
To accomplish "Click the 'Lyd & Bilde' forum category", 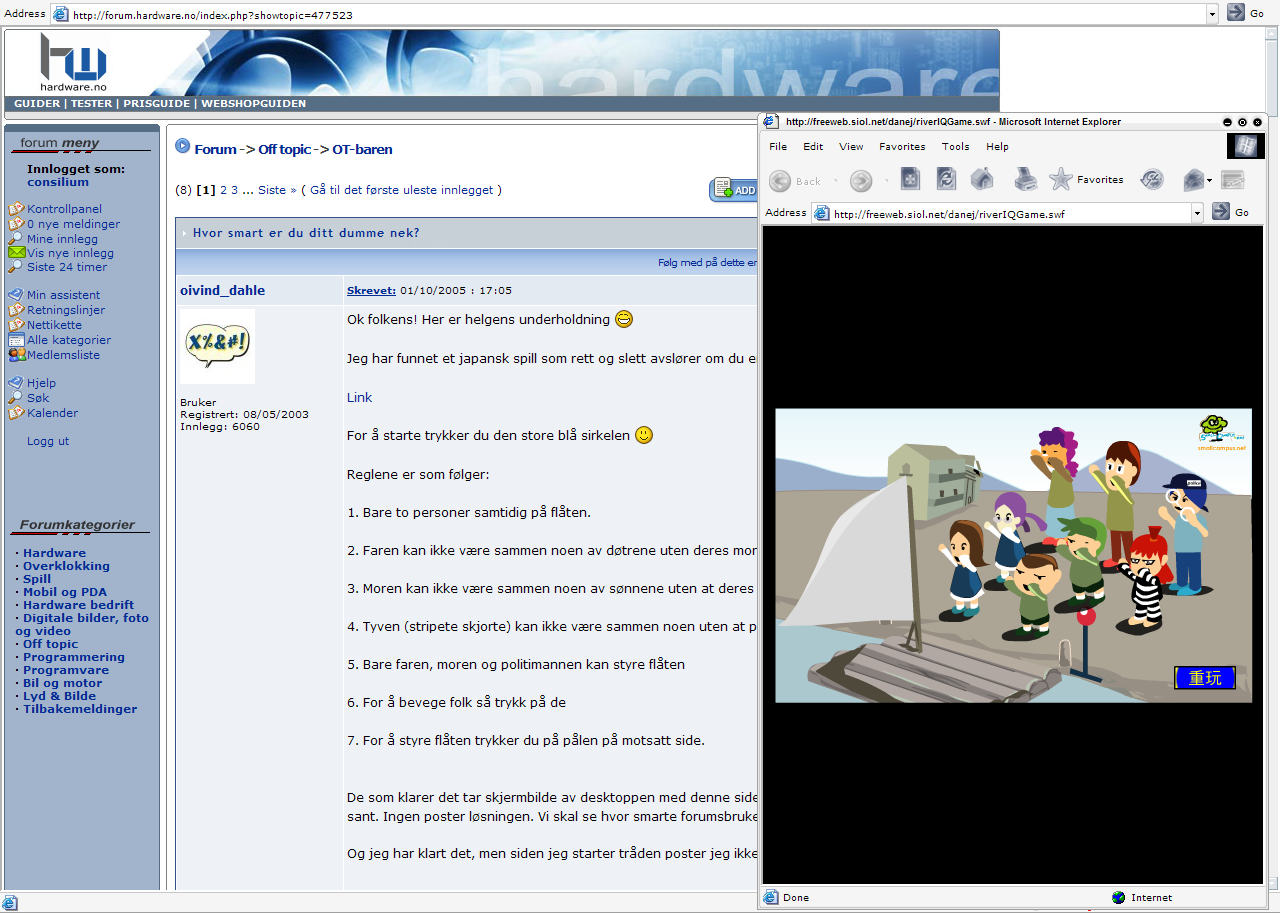I will click(x=60, y=696).
